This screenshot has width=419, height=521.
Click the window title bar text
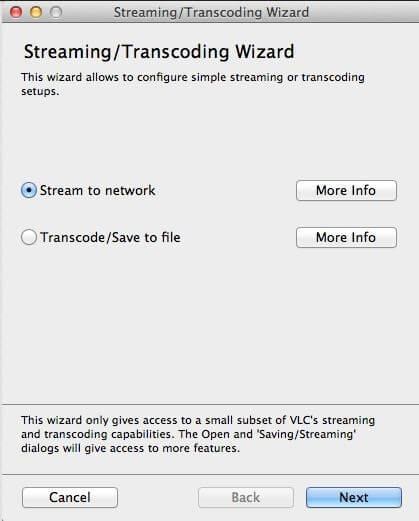click(x=211, y=12)
